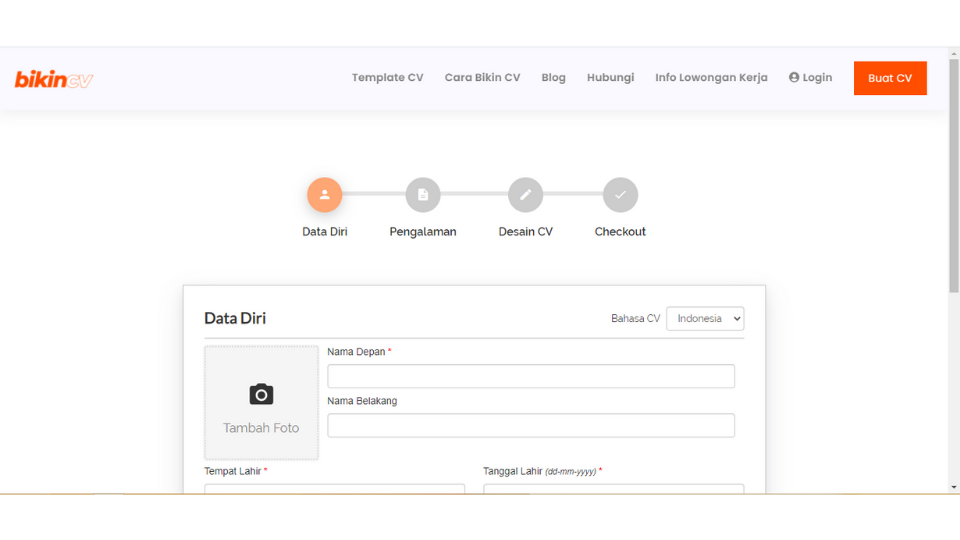Focus the Nama Belakang text field

click(x=530, y=425)
